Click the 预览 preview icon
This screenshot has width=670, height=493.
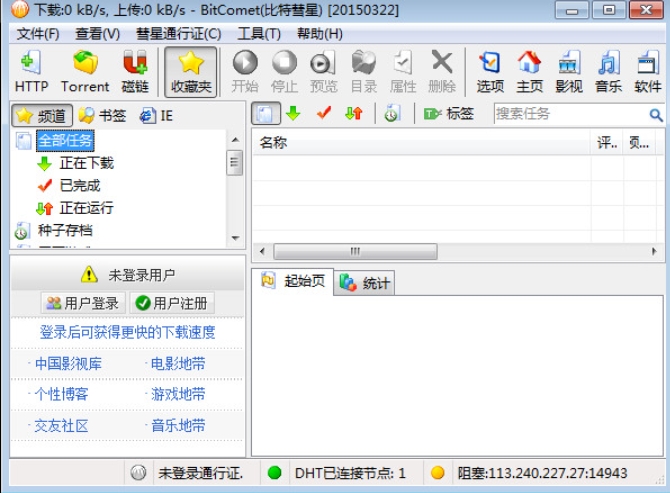coord(323,72)
